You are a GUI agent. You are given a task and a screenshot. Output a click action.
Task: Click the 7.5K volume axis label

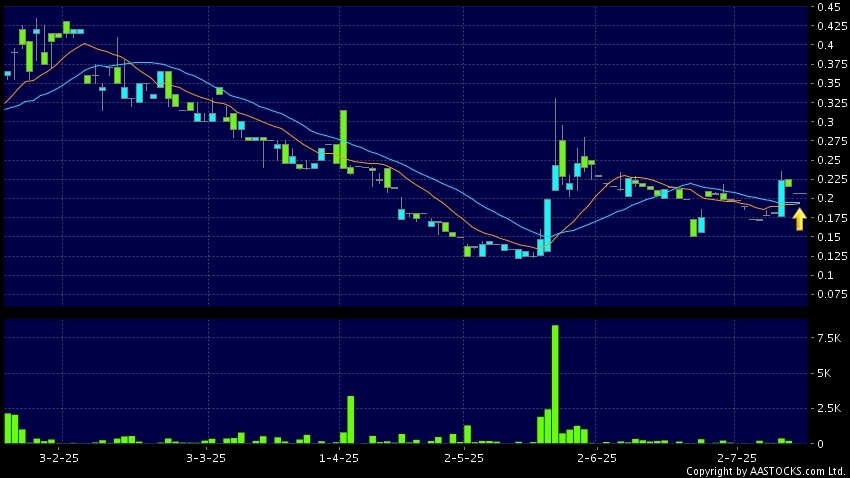829,338
